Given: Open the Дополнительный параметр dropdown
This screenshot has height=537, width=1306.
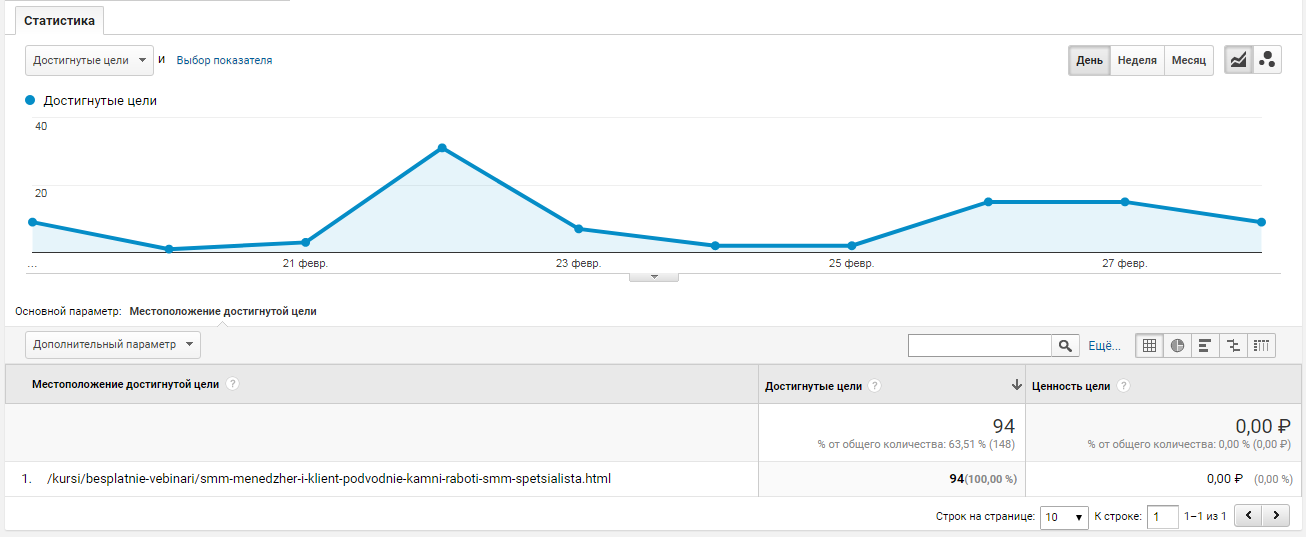Looking at the screenshot, I should click(112, 345).
